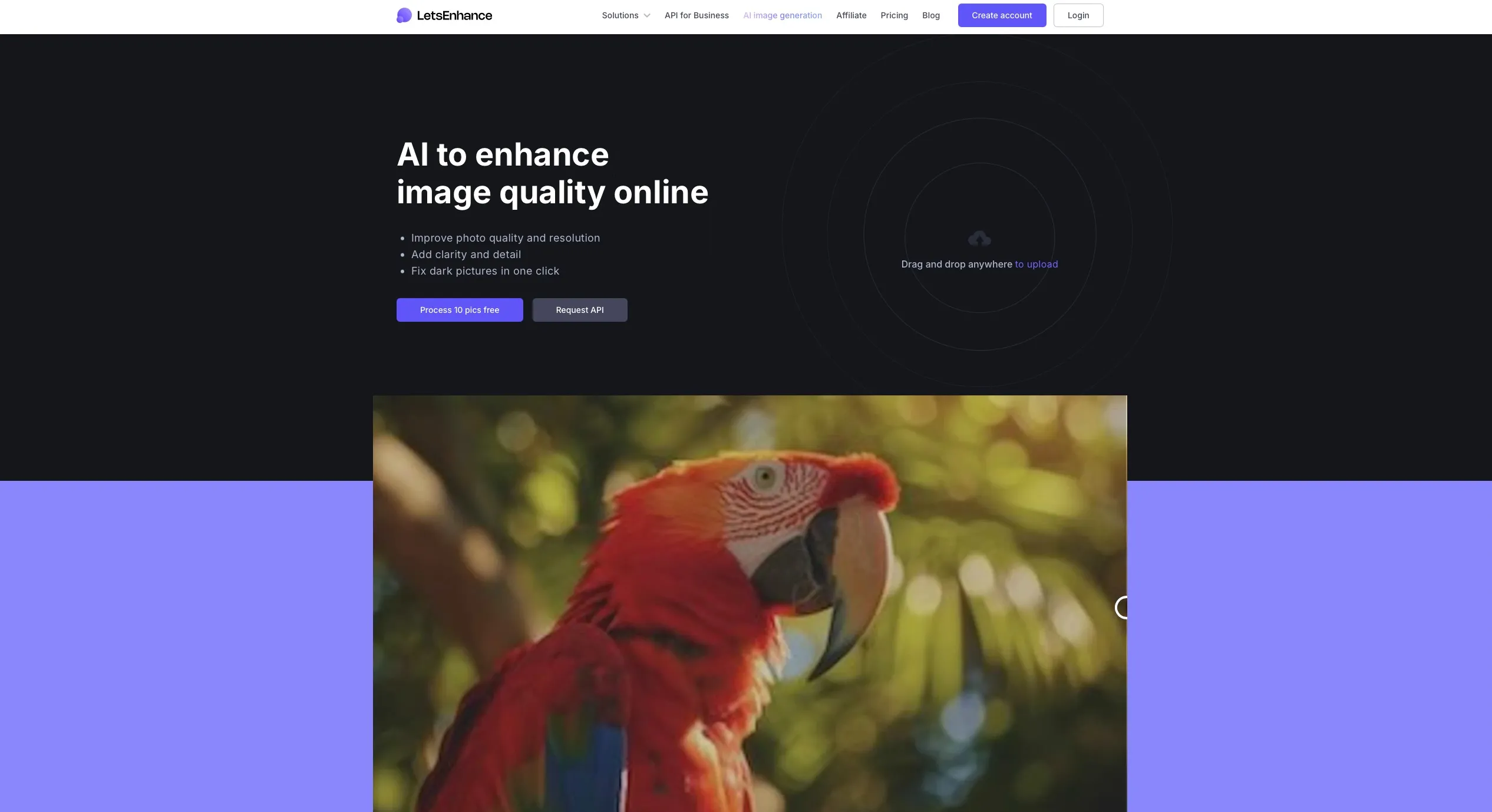Select AI image generation menu item

tap(782, 15)
